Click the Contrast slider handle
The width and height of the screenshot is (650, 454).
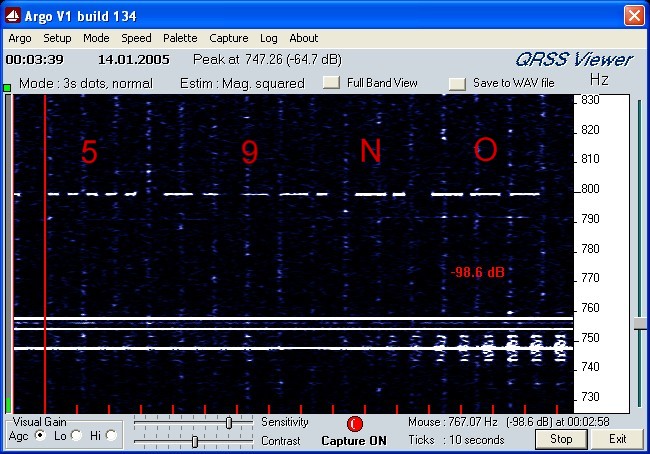click(194, 441)
